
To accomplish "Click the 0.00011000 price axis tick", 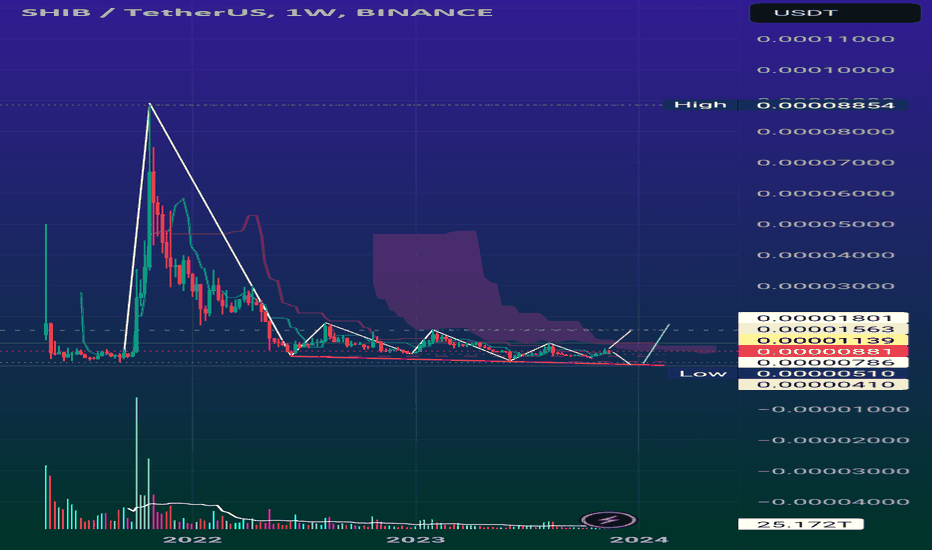I will point(826,39).
